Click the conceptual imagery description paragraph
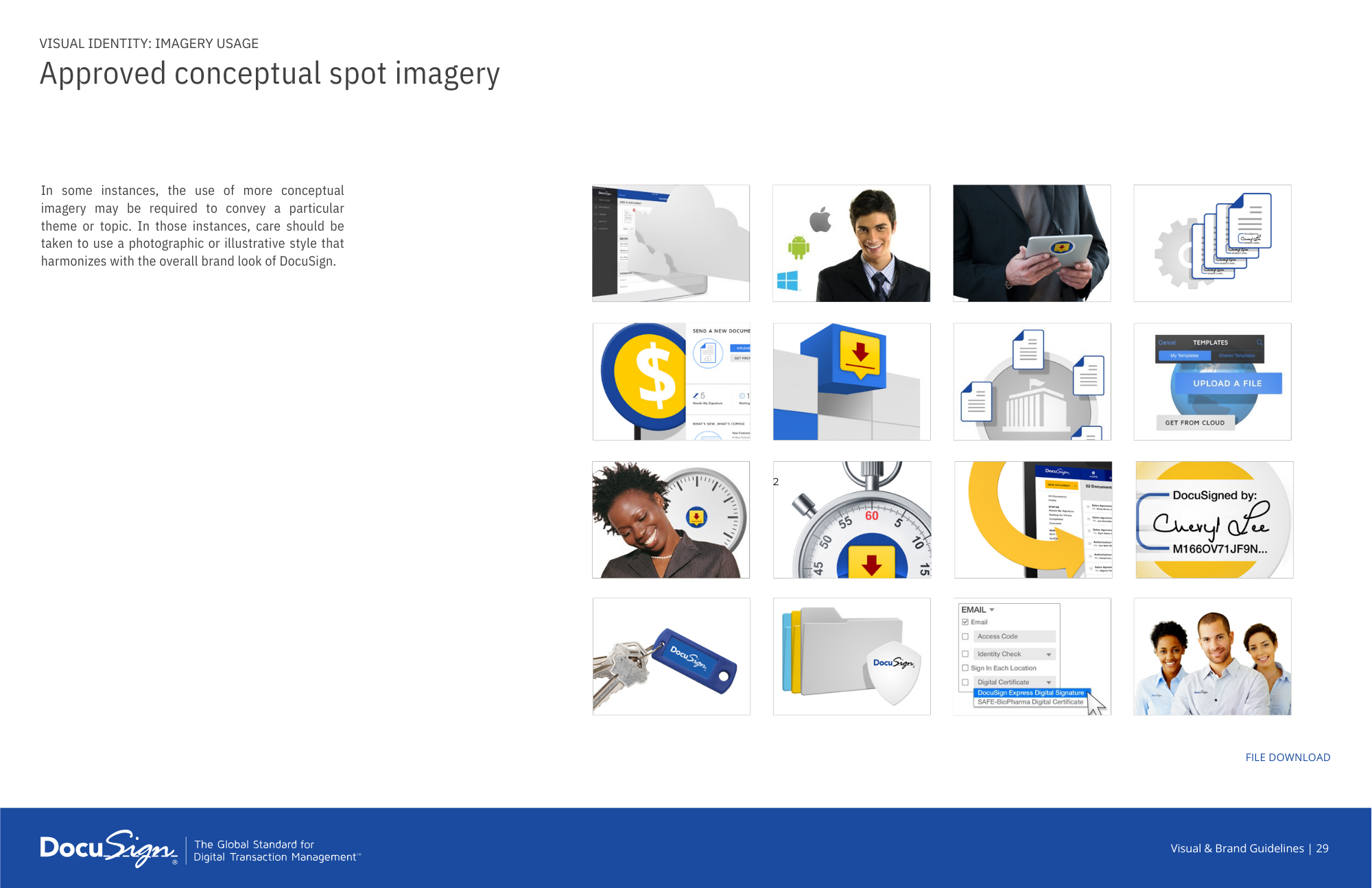Screen dimensions: 1372x888 click(192, 226)
